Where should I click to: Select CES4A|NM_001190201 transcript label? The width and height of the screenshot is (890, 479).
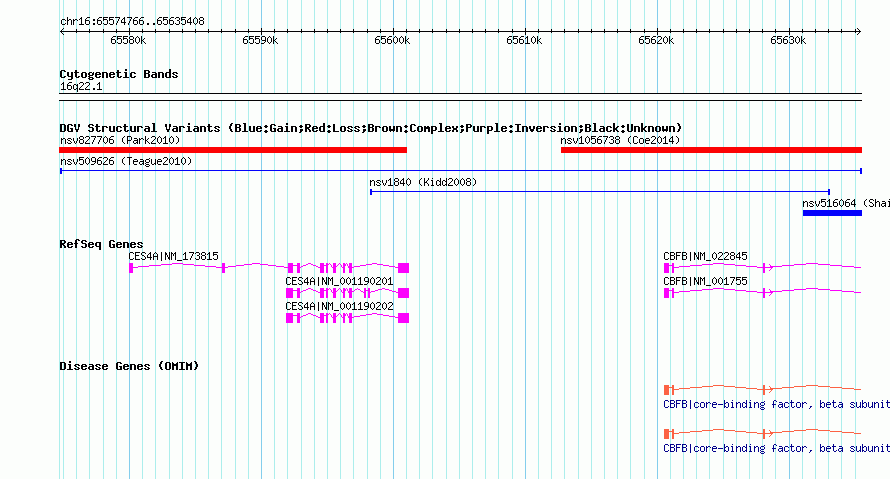[x=339, y=281]
